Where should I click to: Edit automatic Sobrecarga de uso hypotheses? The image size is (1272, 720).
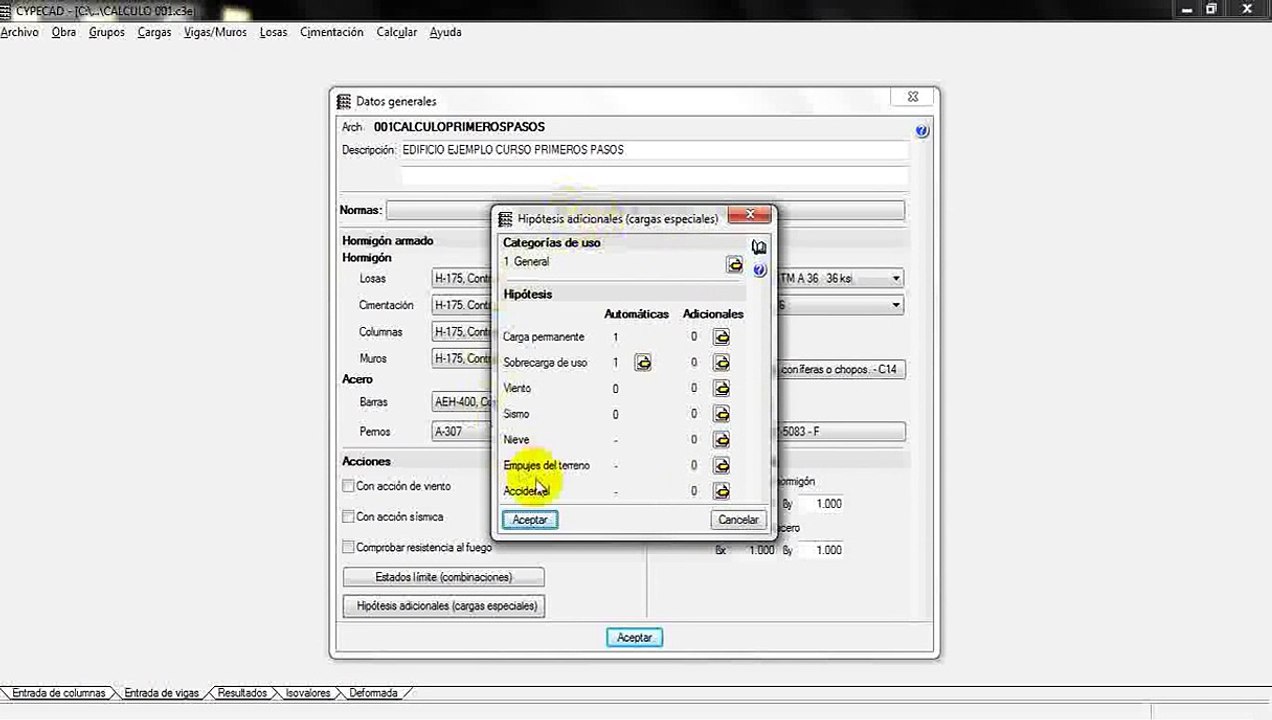[643, 363]
